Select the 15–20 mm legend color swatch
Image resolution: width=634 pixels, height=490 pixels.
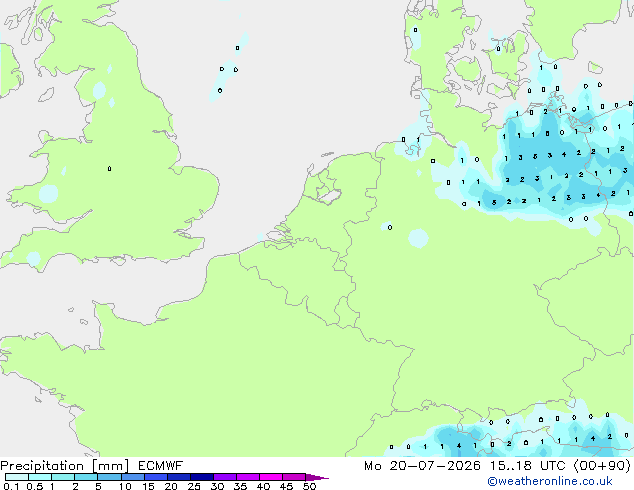(156, 477)
